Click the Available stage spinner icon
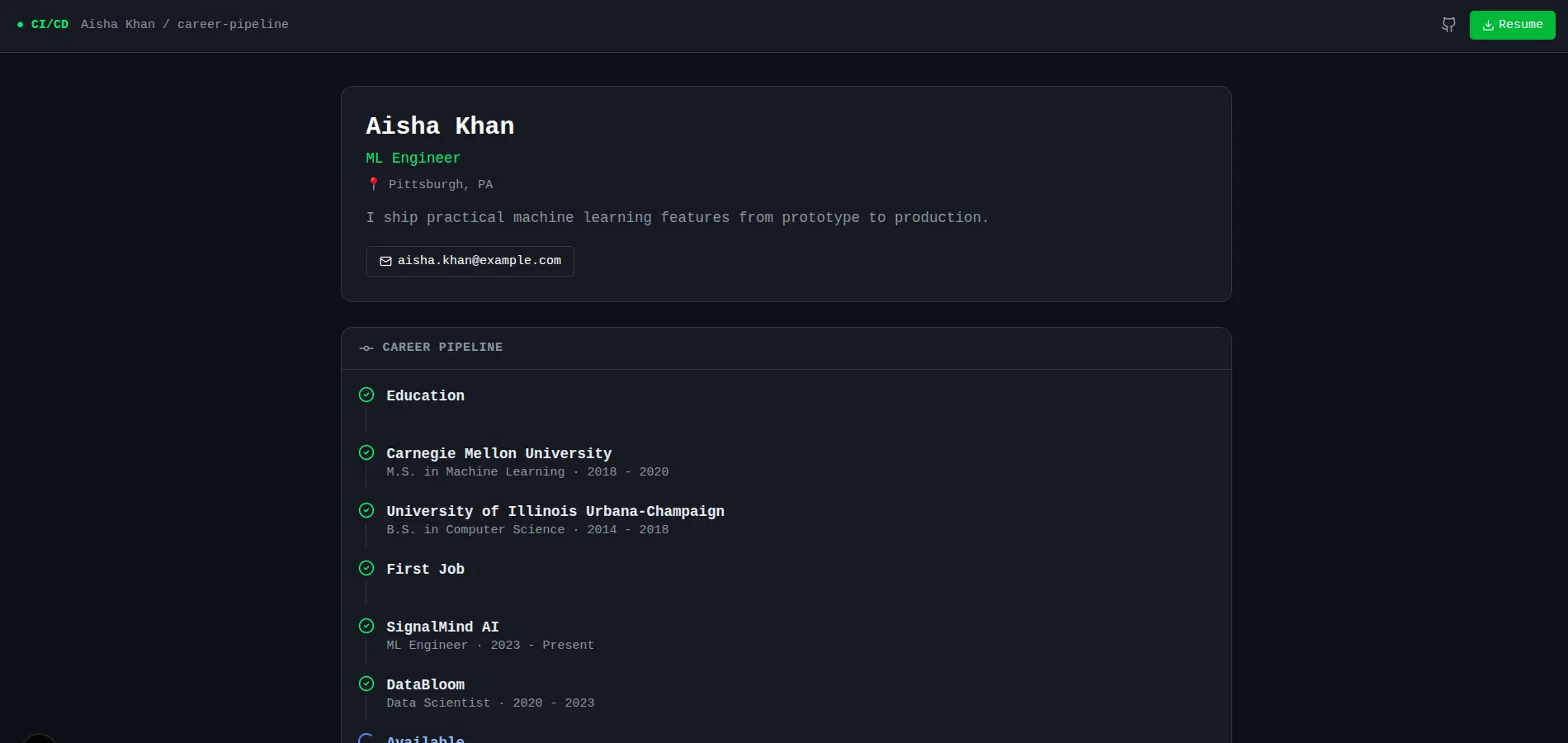This screenshot has width=1568, height=743. pyautogui.click(x=366, y=738)
